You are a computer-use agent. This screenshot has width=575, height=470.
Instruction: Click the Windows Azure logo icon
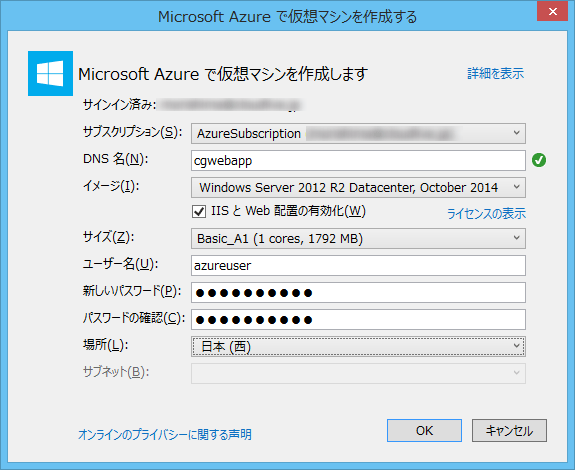tap(50, 73)
